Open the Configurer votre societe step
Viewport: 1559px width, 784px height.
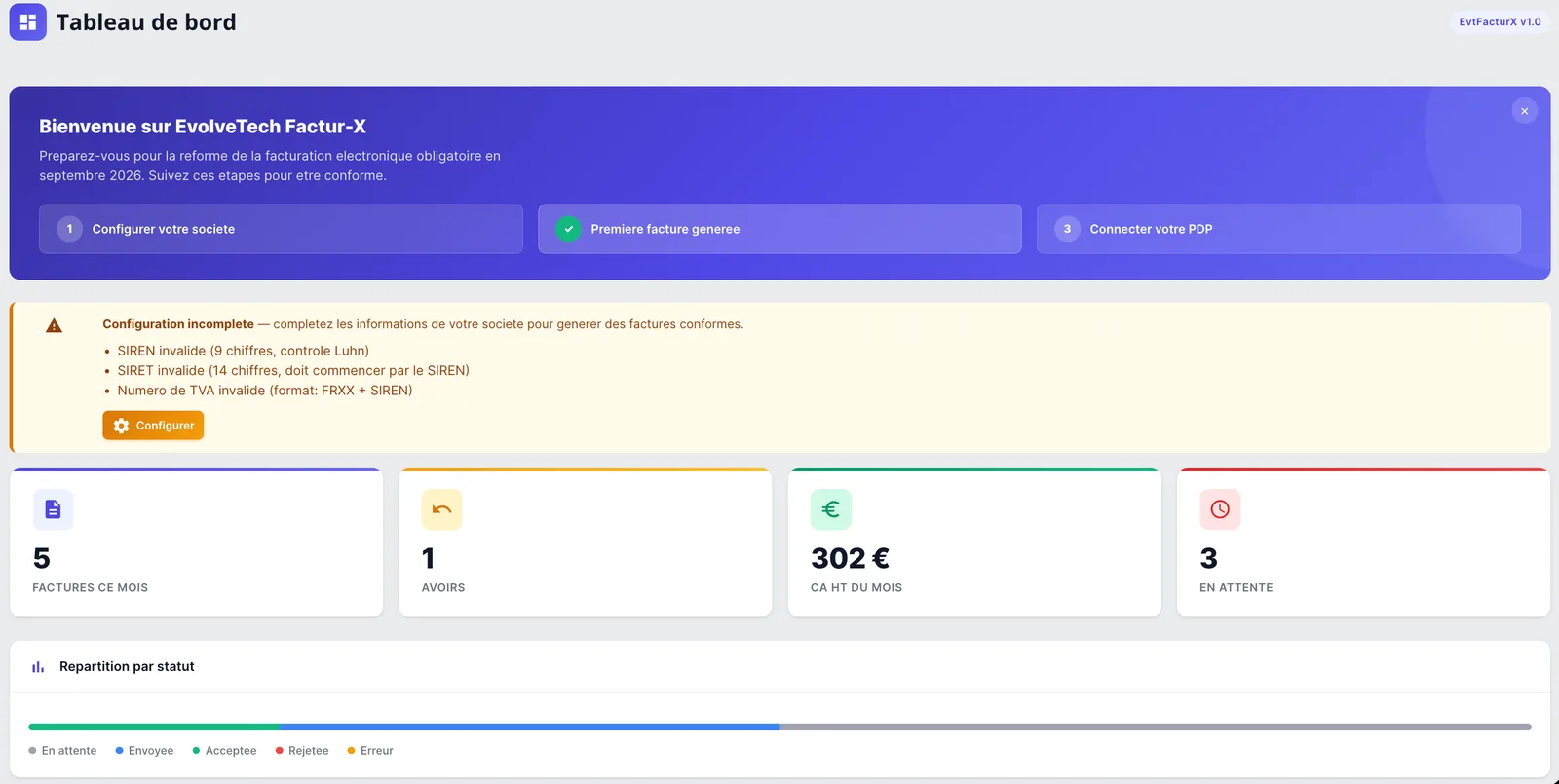click(281, 229)
